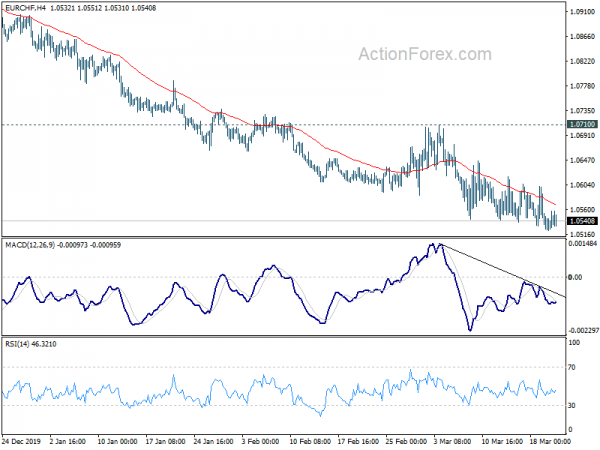The height and width of the screenshot is (450, 600).
Task: Click the 18 Mar 00:00 date marker
Action: [550, 441]
